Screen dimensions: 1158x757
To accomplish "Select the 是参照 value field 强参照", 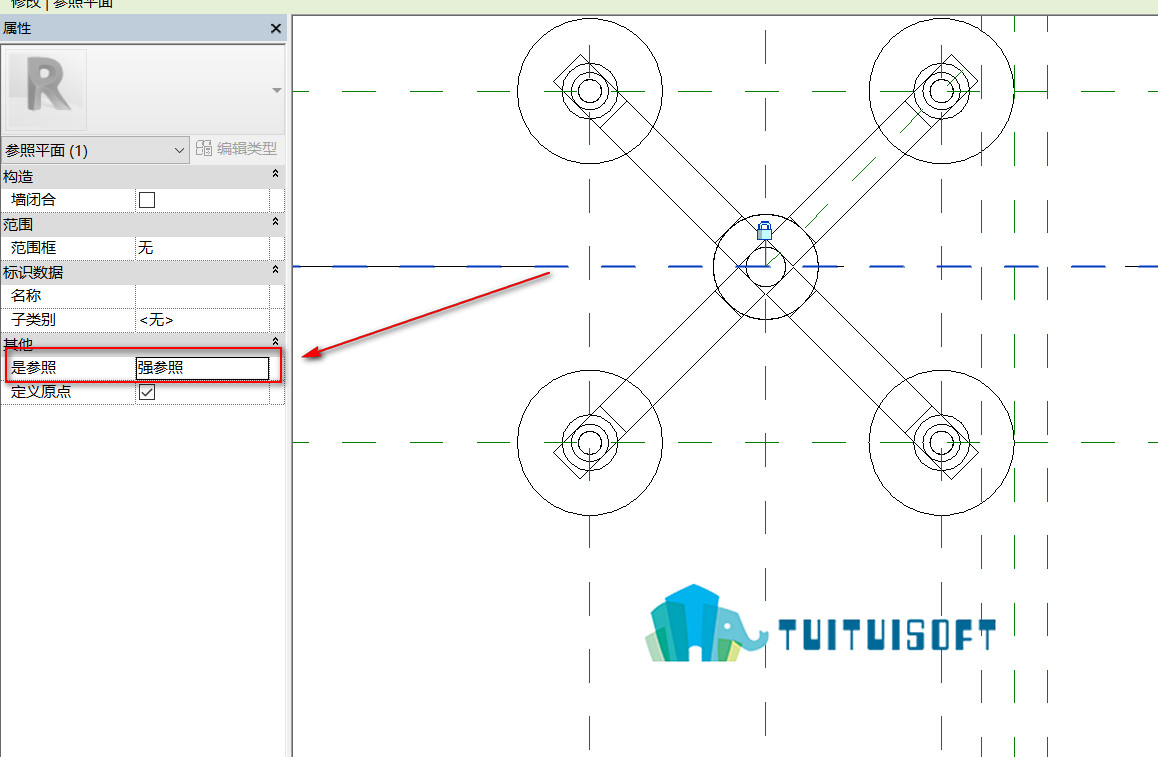I will tap(202, 368).
